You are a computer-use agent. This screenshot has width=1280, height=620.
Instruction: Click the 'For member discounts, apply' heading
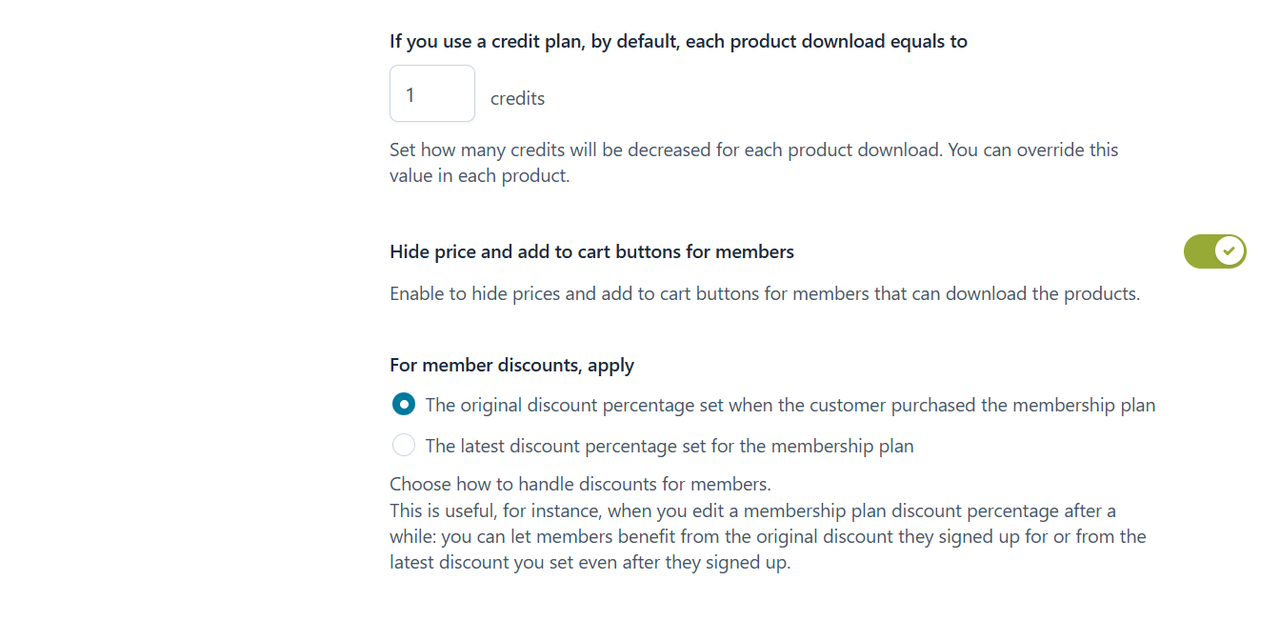(x=511, y=365)
